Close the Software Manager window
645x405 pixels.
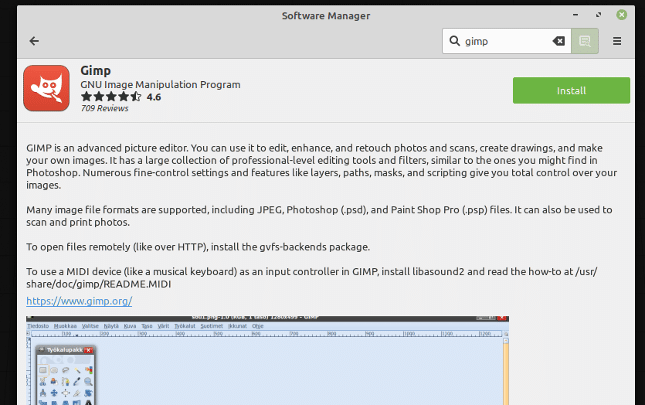click(x=622, y=15)
